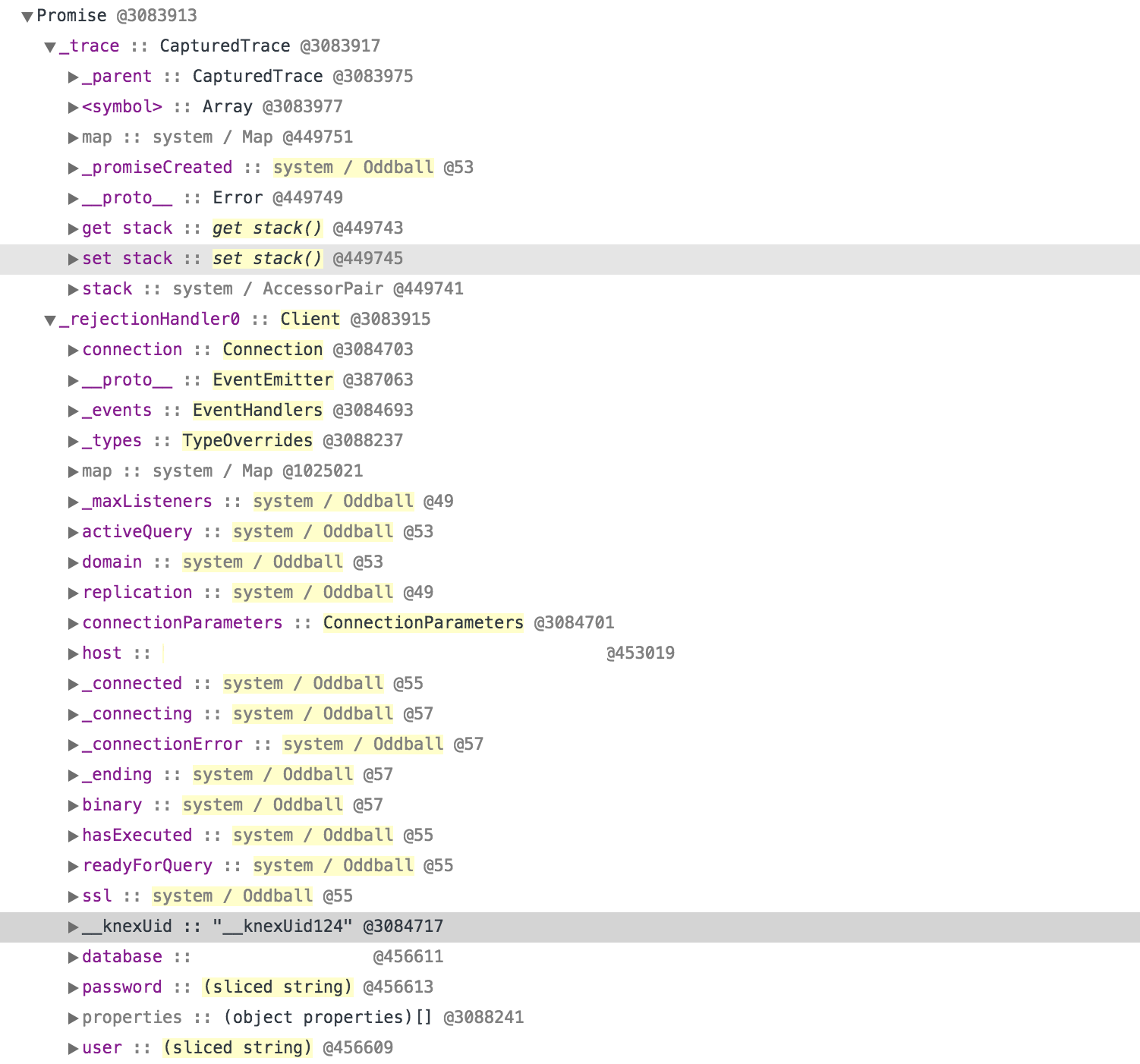The height and width of the screenshot is (1064, 1140).
Task: Expand the _types TypeOverrides entry
Action: pyautogui.click(x=72, y=440)
